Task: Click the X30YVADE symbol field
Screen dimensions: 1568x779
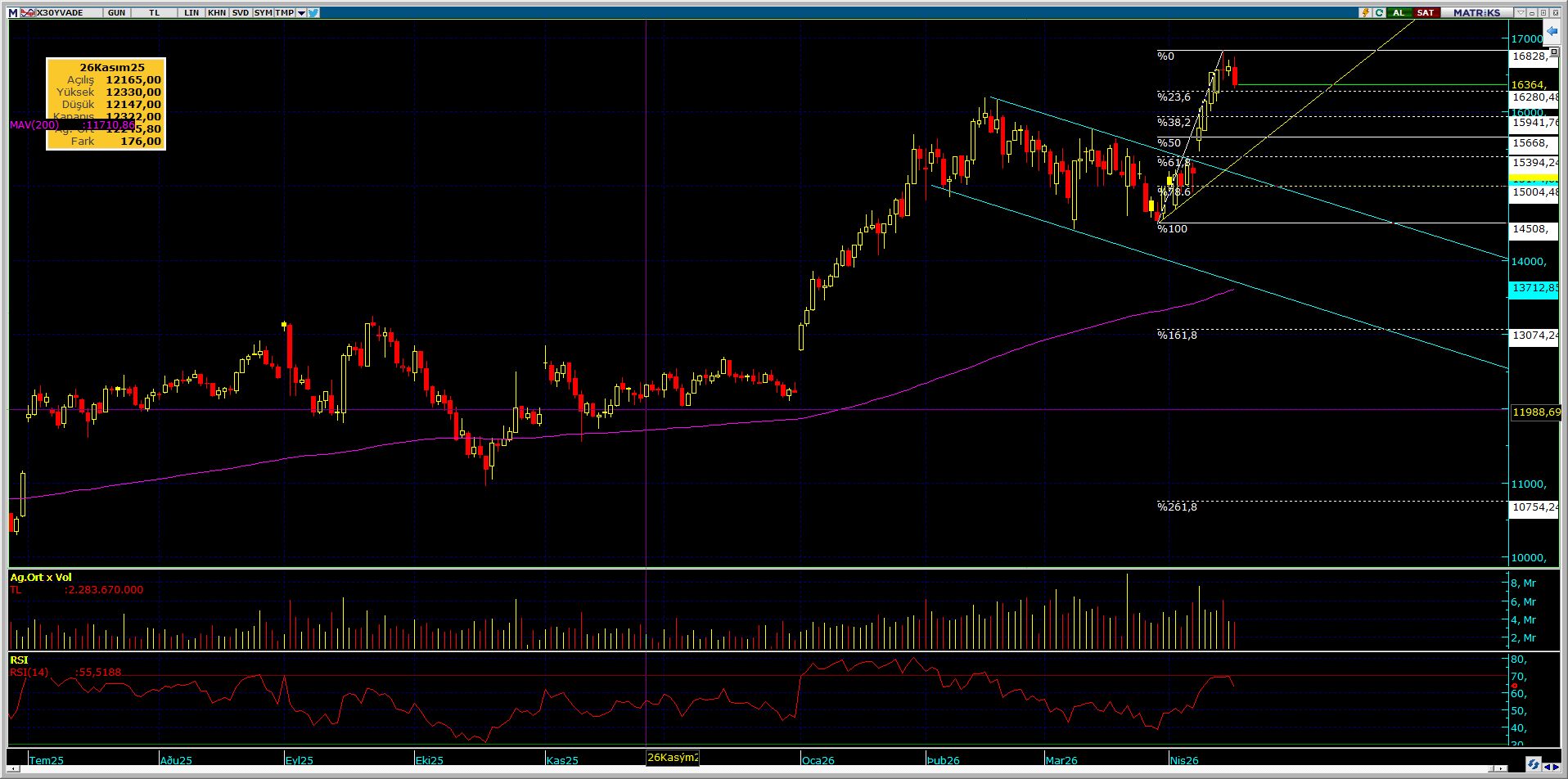Action: (x=61, y=12)
